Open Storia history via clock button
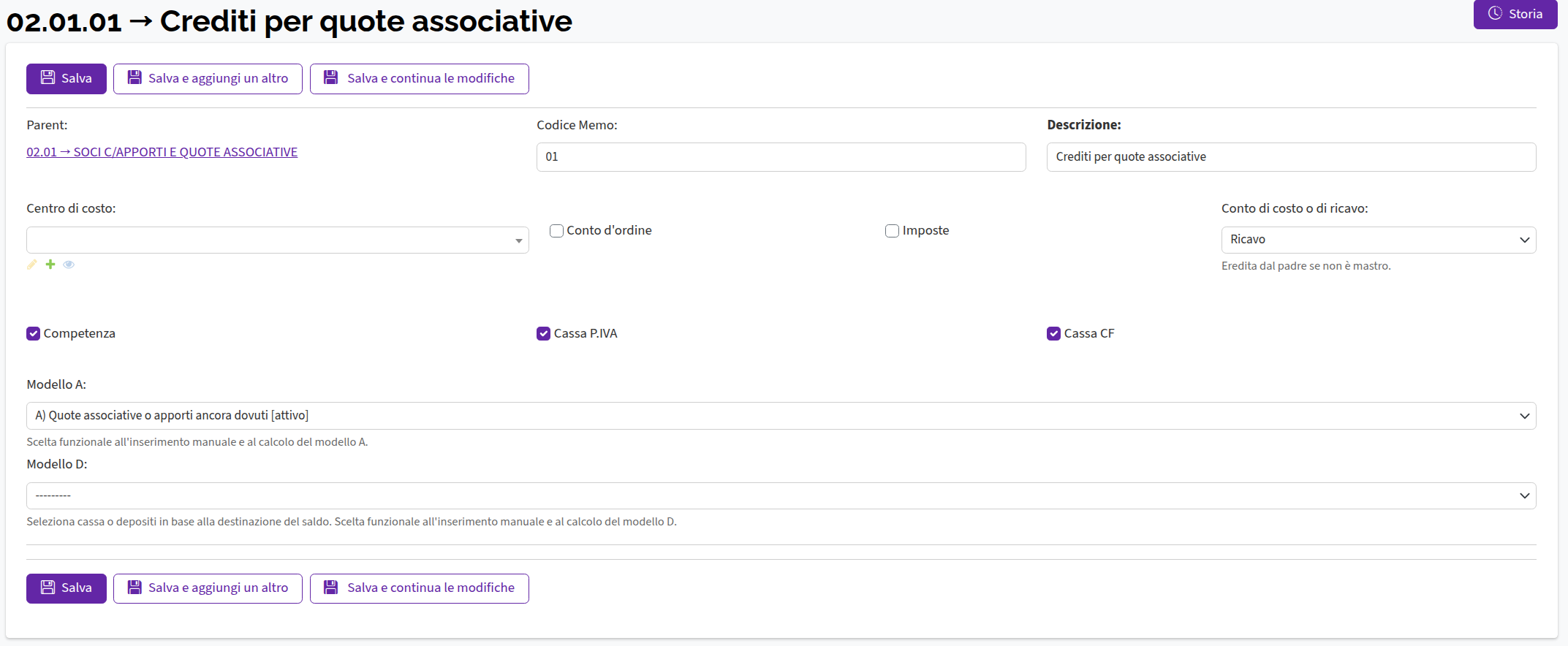This screenshot has height=646, width=1568. [1515, 15]
